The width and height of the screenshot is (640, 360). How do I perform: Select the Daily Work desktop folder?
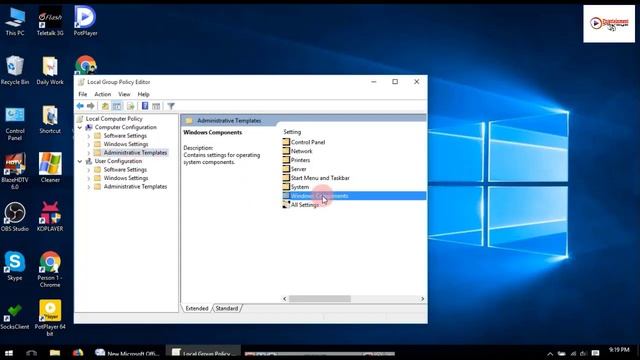(50, 70)
